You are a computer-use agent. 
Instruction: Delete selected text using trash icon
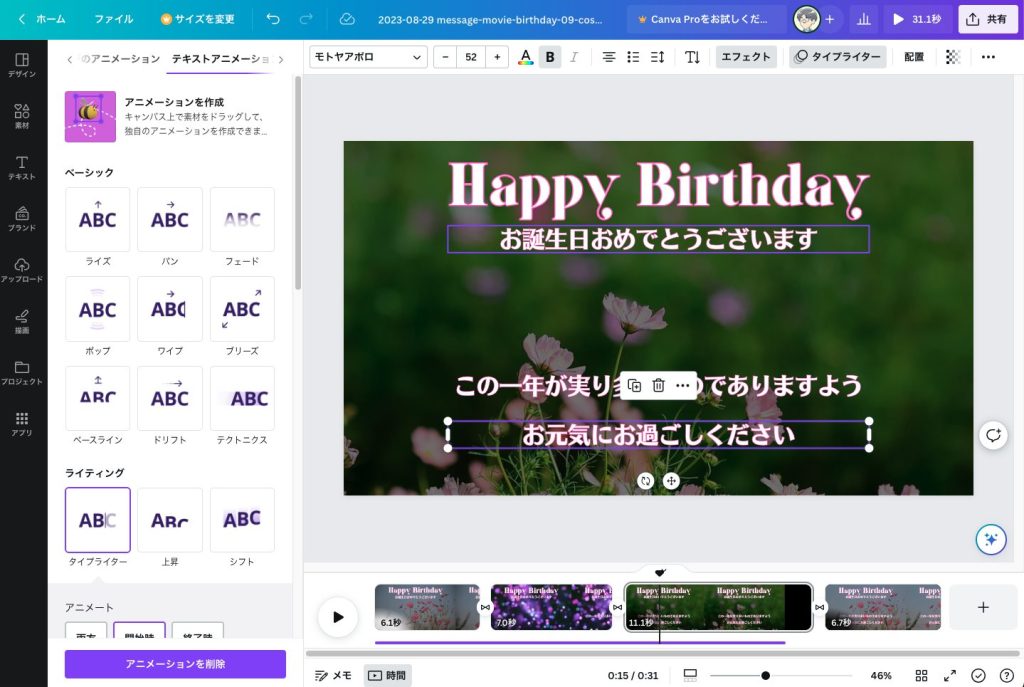click(x=658, y=386)
